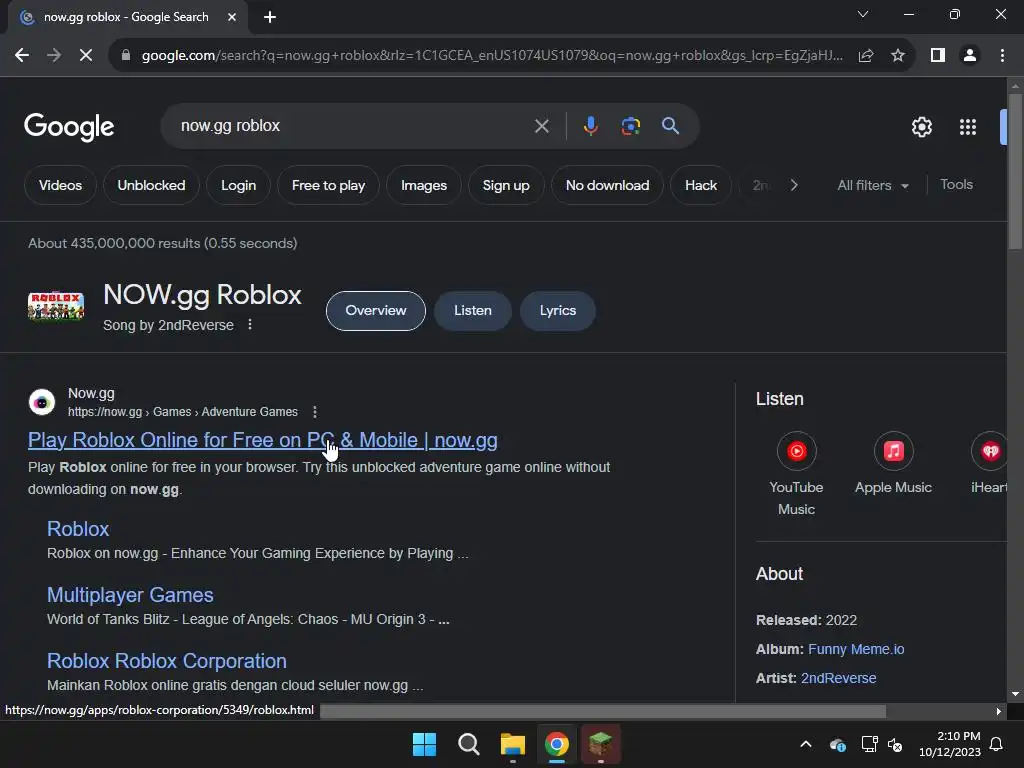
Task: Open the Tools option
Action: [956, 185]
